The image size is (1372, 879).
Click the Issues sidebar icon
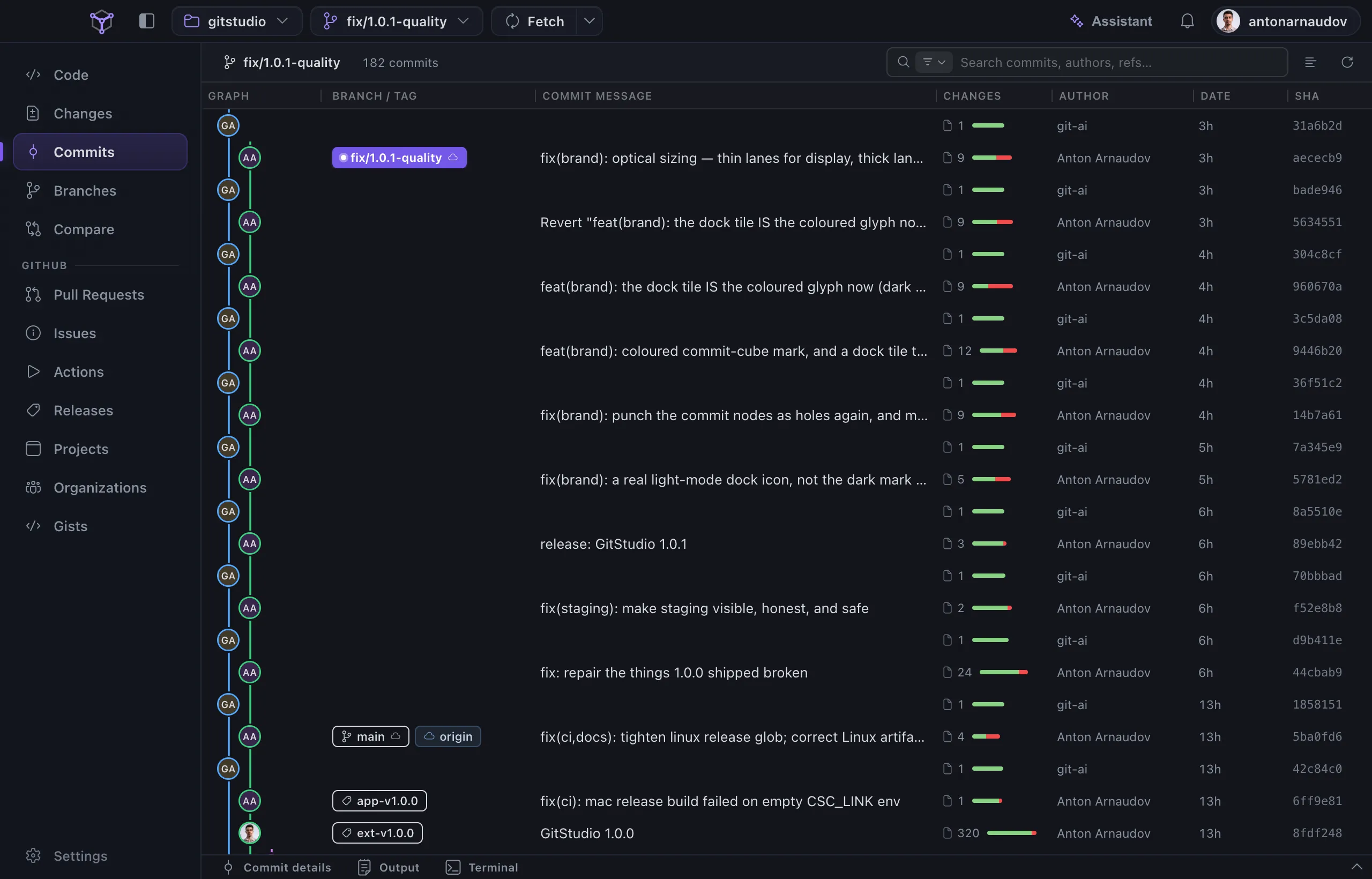click(33, 333)
